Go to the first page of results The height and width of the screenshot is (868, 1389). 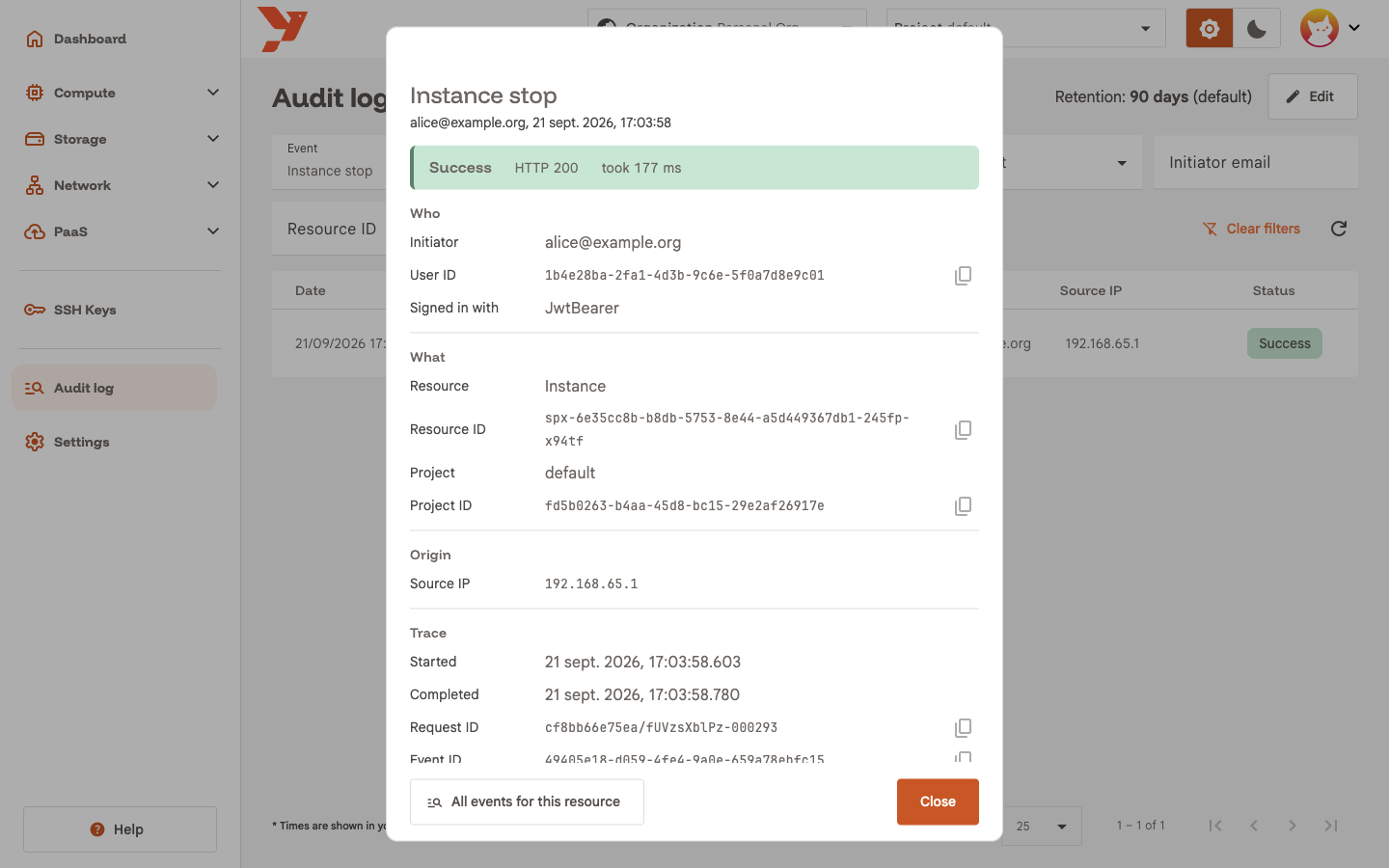click(x=1215, y=826)
